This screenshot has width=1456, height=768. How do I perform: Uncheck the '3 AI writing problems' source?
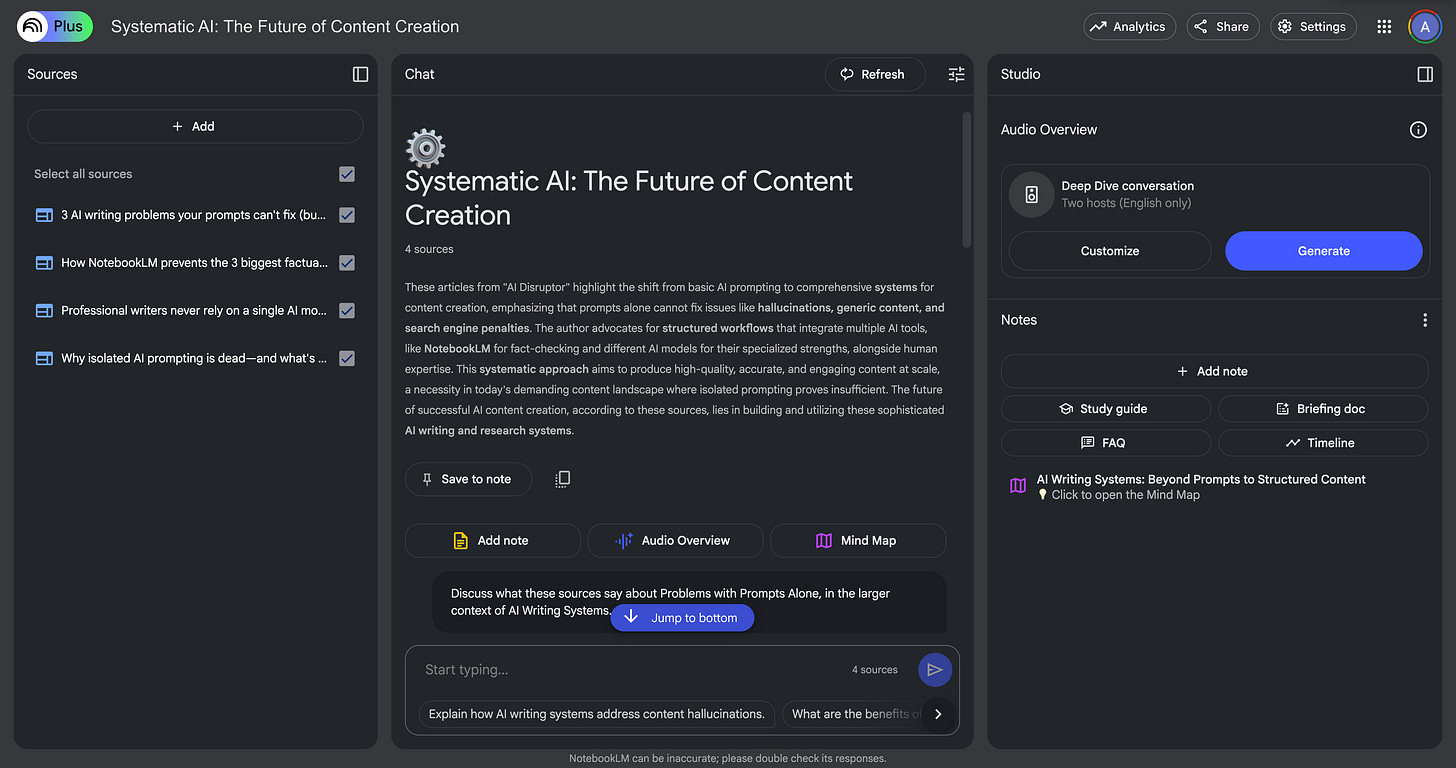pos(347,214)
